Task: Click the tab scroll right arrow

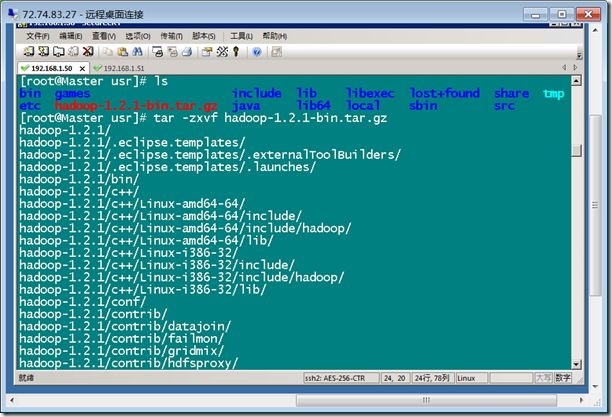Action: click(575, 68)
